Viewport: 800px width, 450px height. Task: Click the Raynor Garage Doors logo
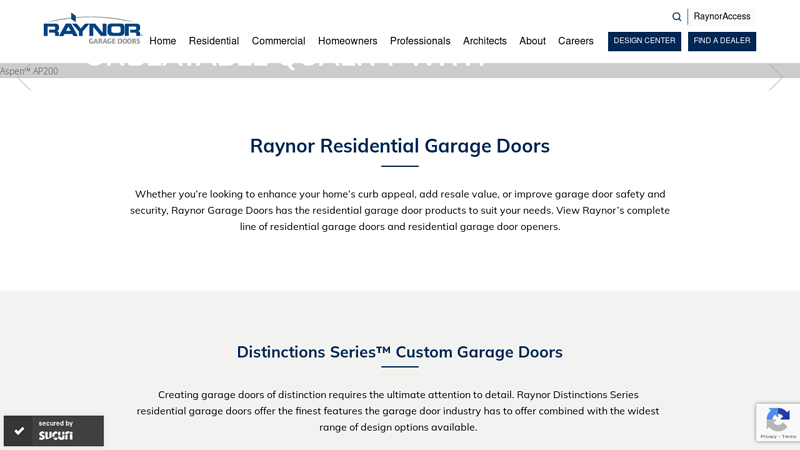(92, 29)
